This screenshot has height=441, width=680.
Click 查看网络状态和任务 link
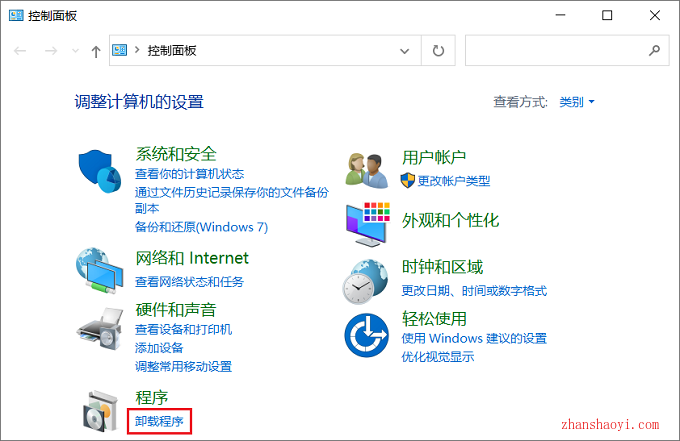click(190, 282)
